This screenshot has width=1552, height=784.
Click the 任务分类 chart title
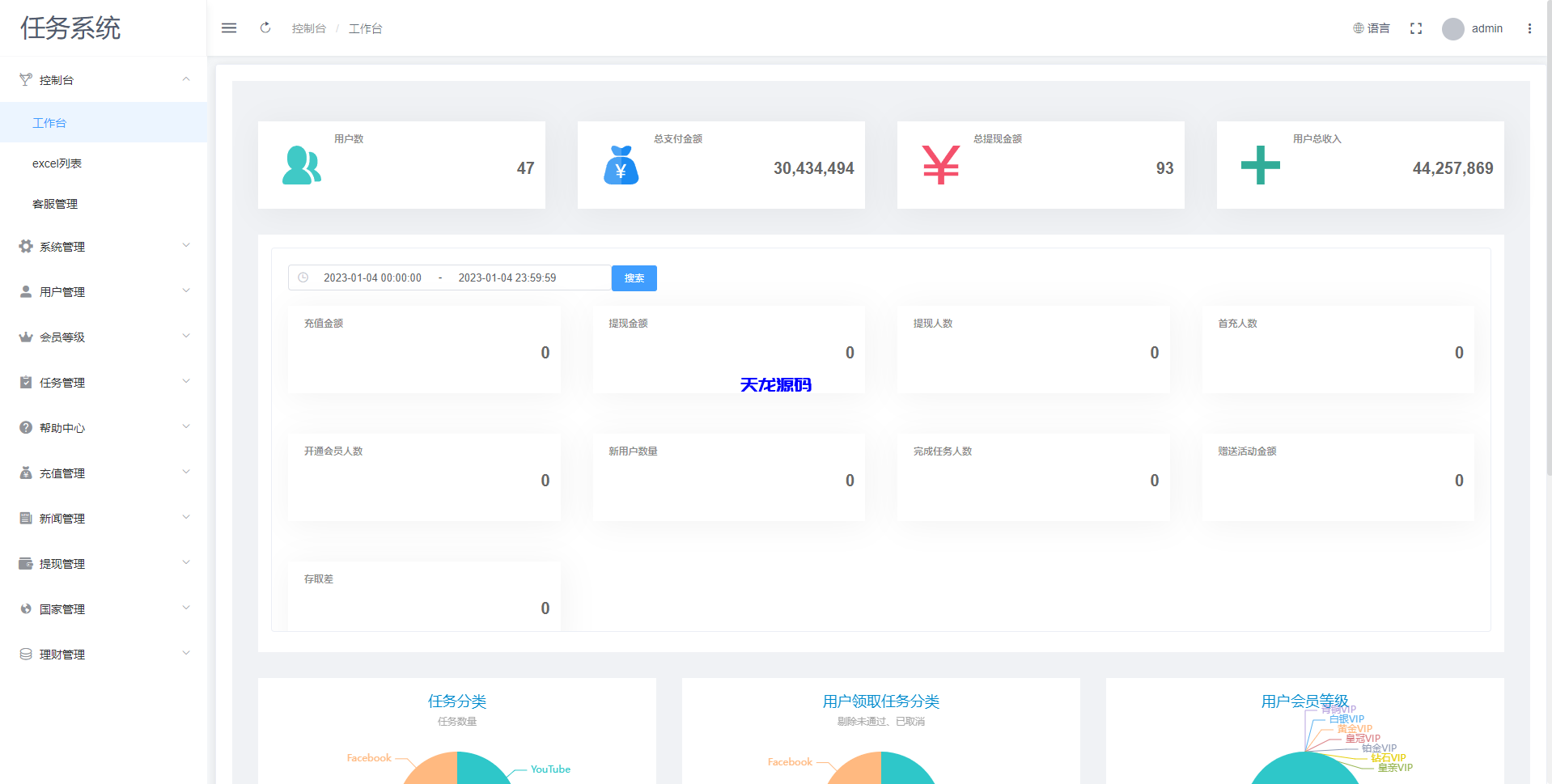pyautogui.click(x=457, y=701)
